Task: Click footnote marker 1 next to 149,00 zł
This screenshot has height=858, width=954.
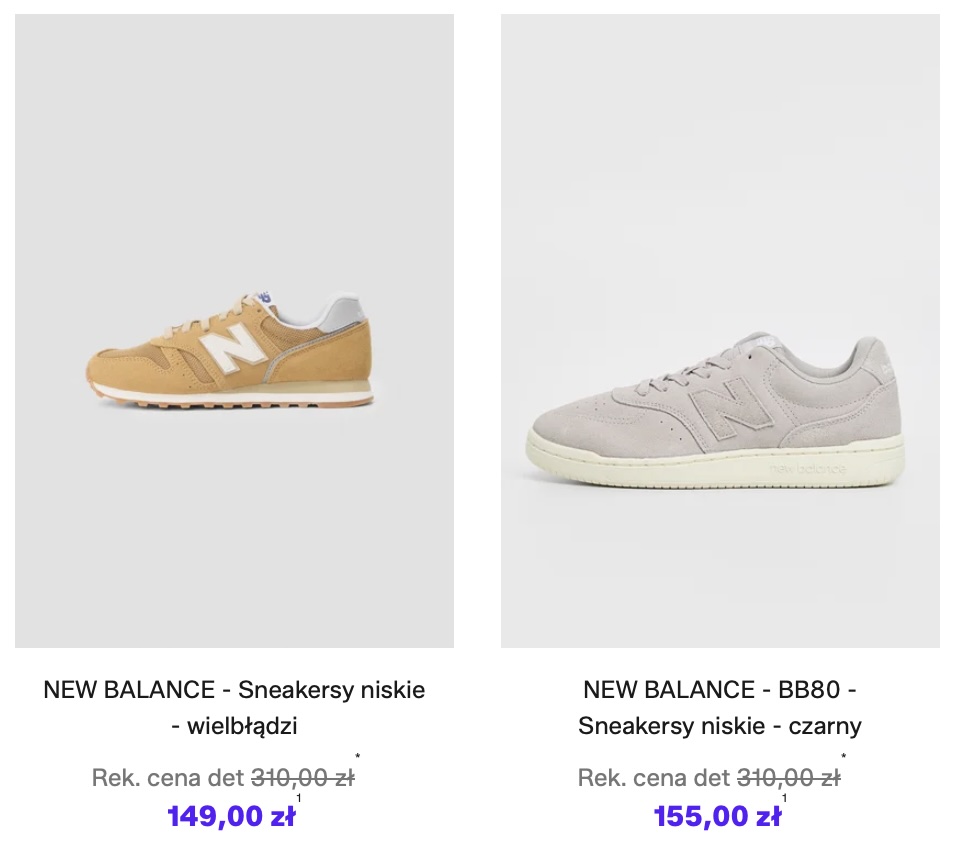Action: (300, 798)
